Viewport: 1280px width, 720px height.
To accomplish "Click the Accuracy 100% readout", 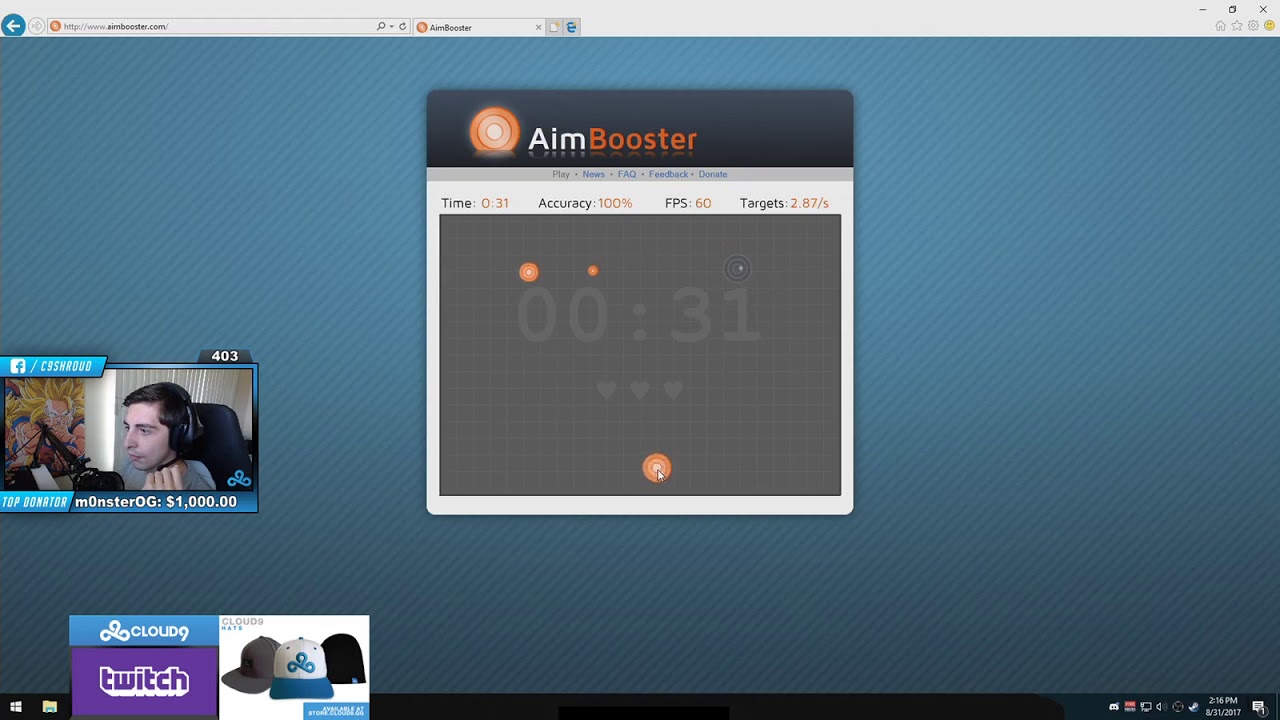I will [585, 203].
